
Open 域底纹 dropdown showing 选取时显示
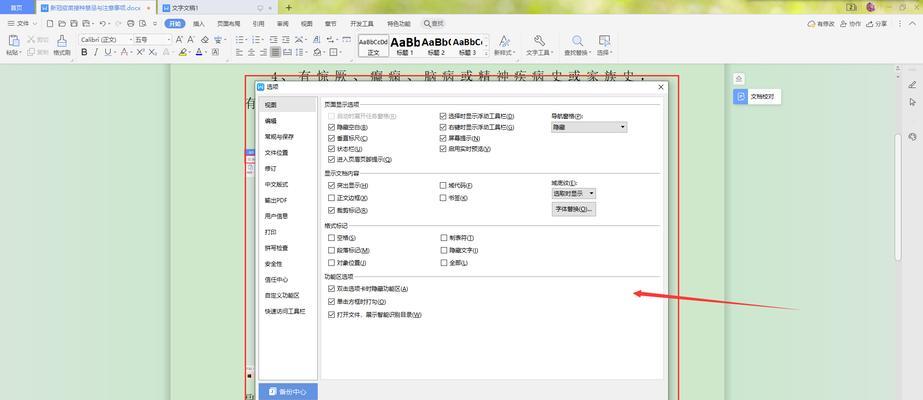pos(573,193)
